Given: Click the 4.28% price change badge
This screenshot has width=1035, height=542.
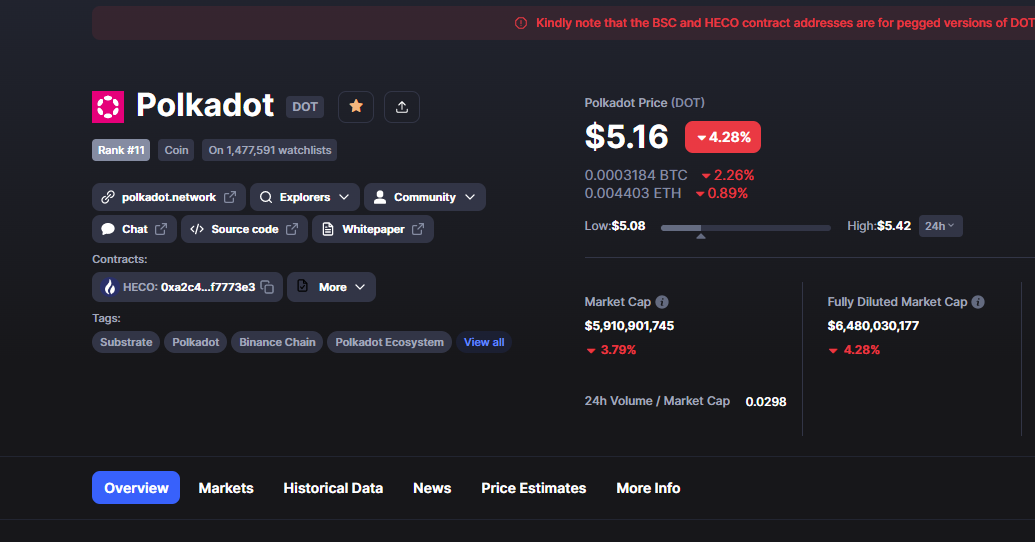Looking at the screenshot, I should click(723, 137).
